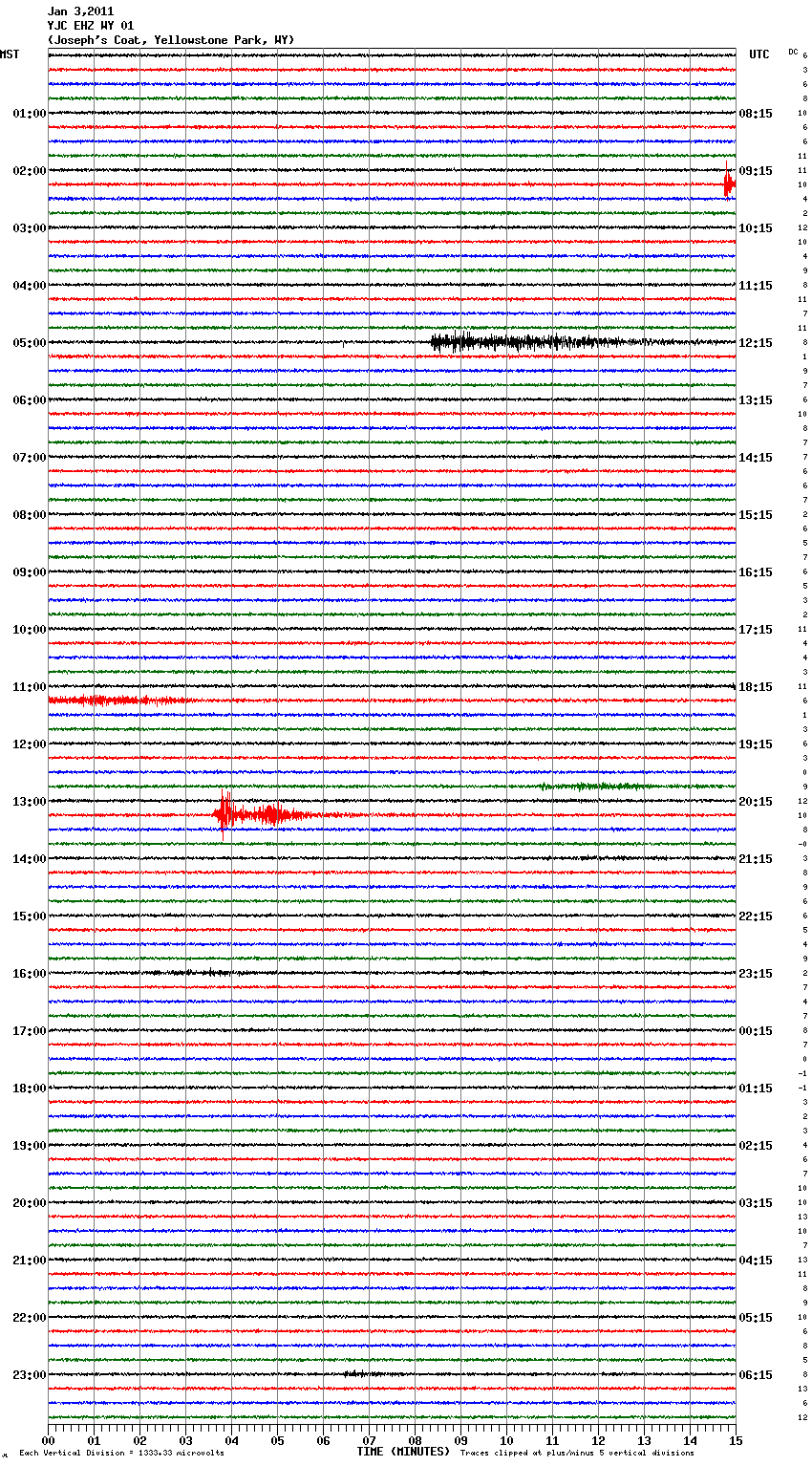Click the 03:00 MST row label

pos(30,228)
